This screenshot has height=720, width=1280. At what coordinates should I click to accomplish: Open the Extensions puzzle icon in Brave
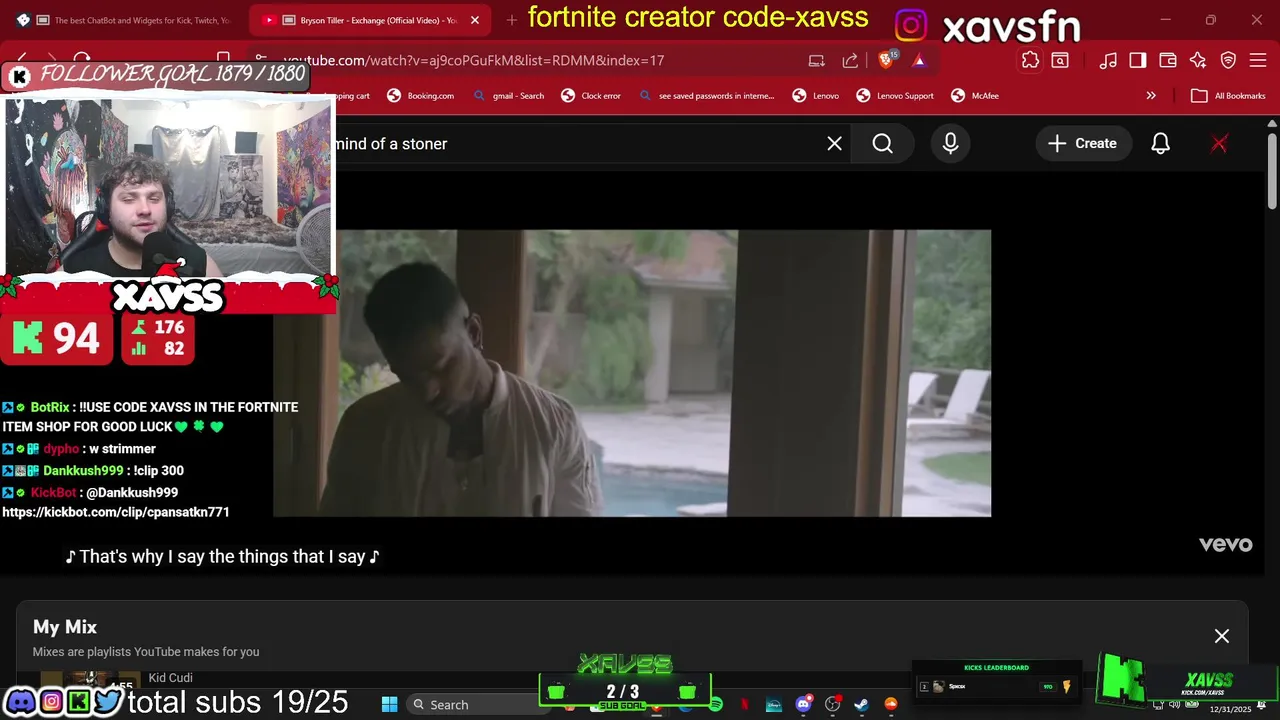click(x=1030, y=60)
